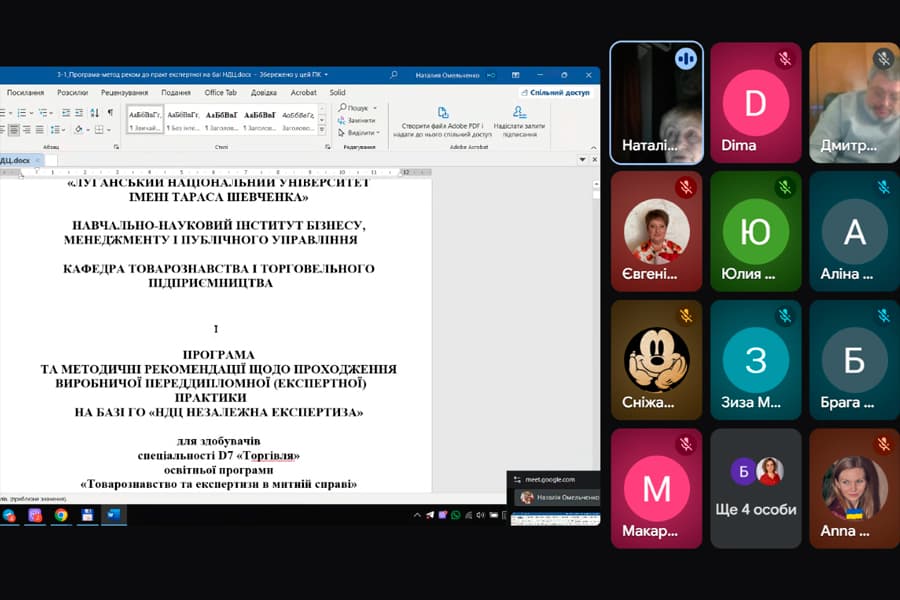Select the Dima participant tile
The image size is (900, 600).
coord(755,102)
